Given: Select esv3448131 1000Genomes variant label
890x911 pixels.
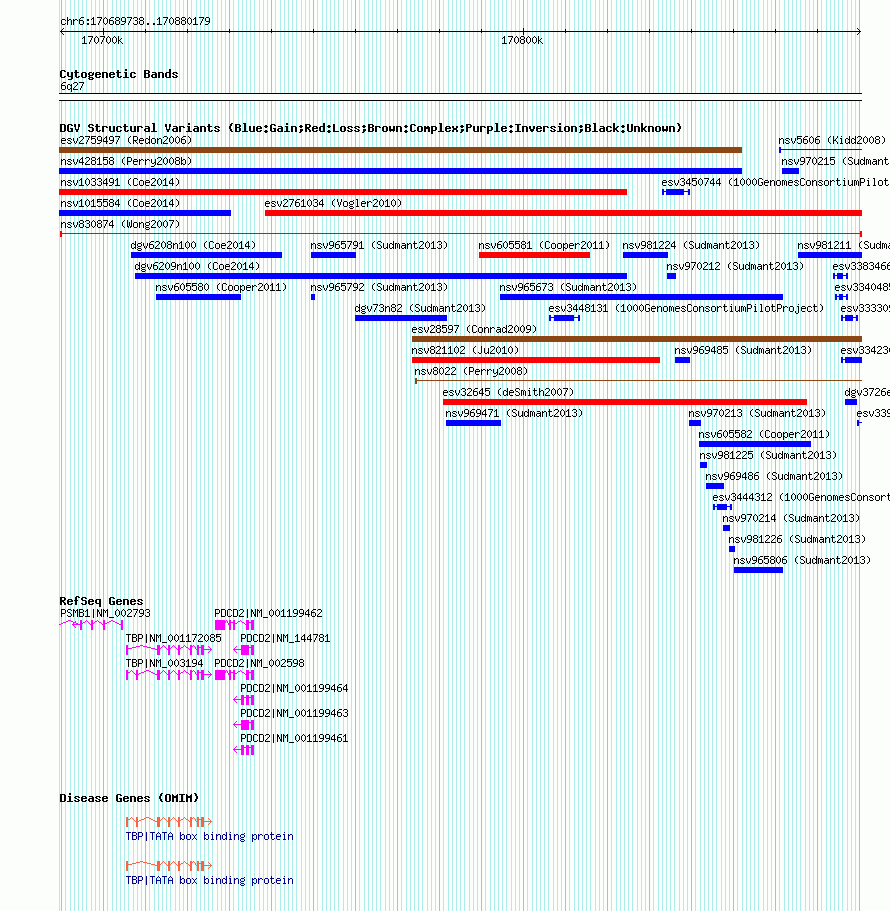Looking at the screenshot, I should coord(686,308).
